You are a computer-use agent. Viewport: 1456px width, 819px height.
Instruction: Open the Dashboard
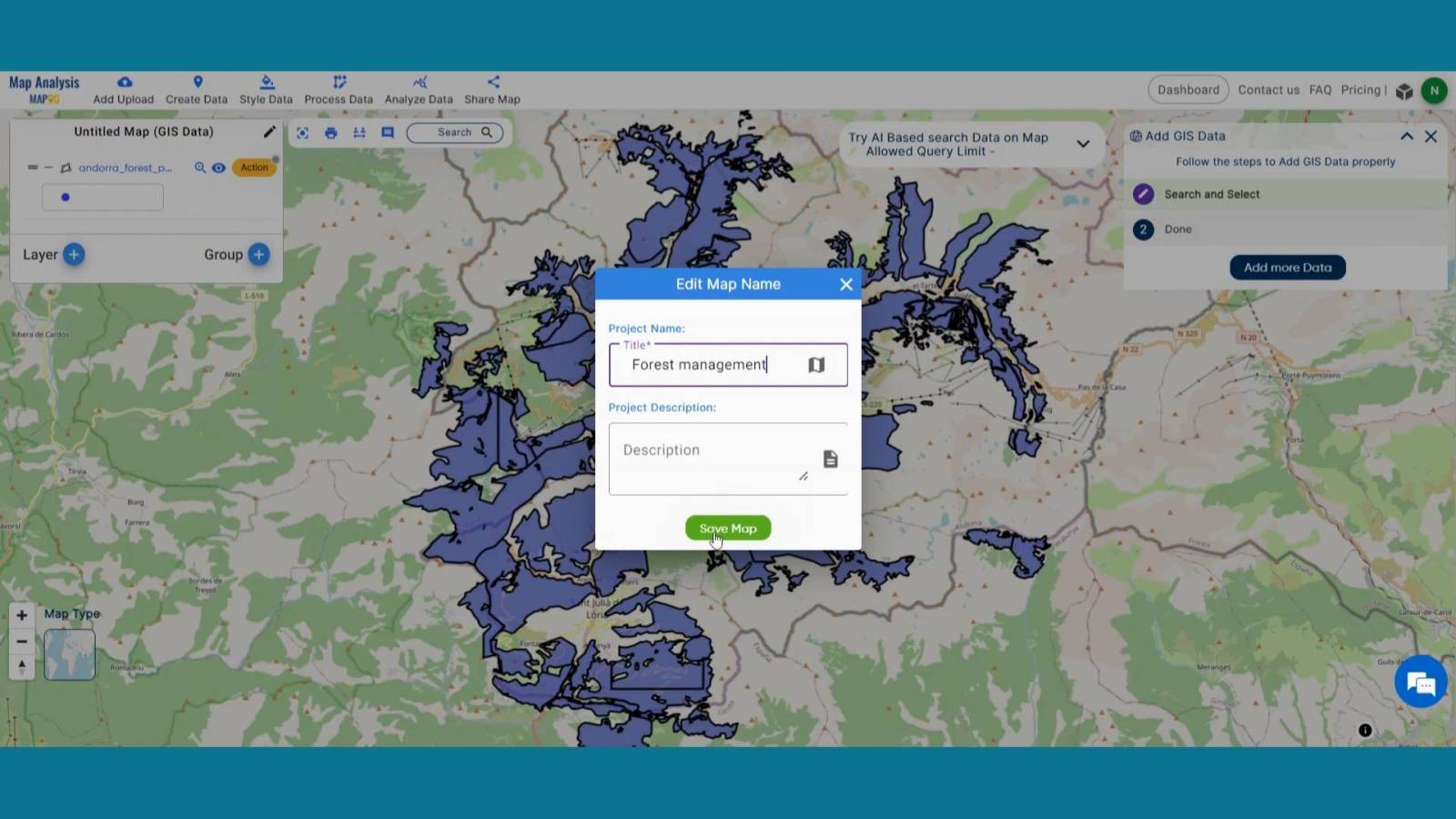[1188, 90]
